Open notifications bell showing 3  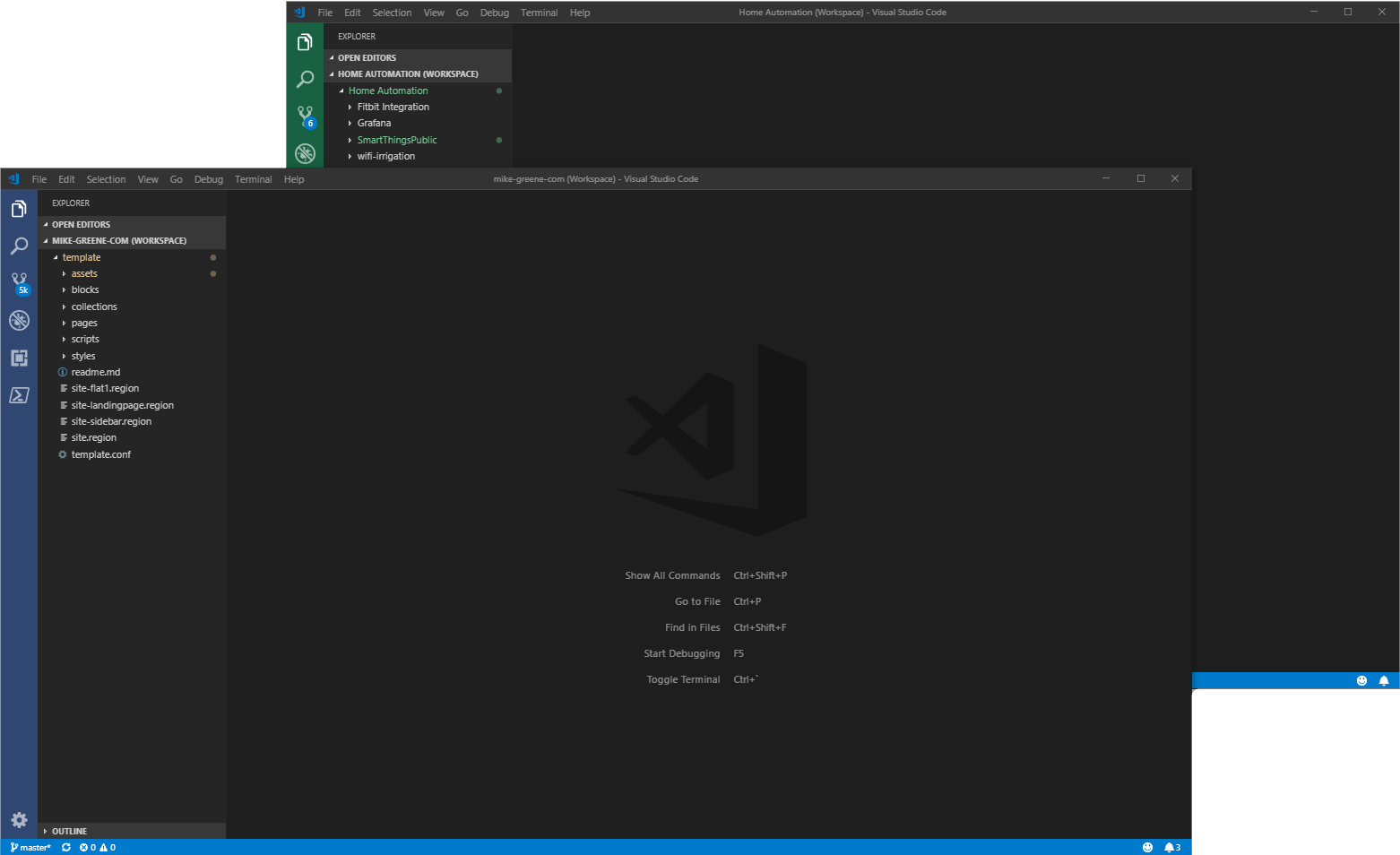point(1172,847)
